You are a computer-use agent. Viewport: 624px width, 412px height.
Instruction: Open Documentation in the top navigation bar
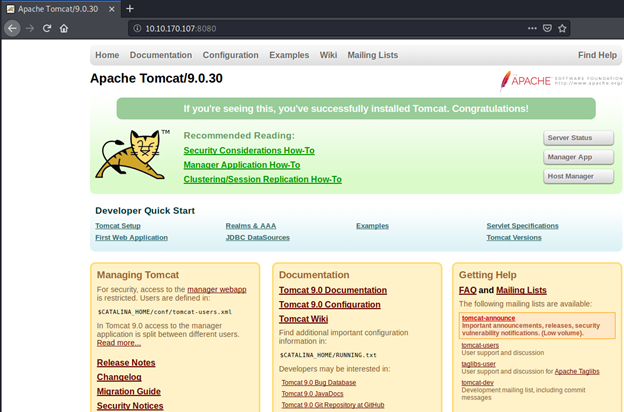point(161,55)
